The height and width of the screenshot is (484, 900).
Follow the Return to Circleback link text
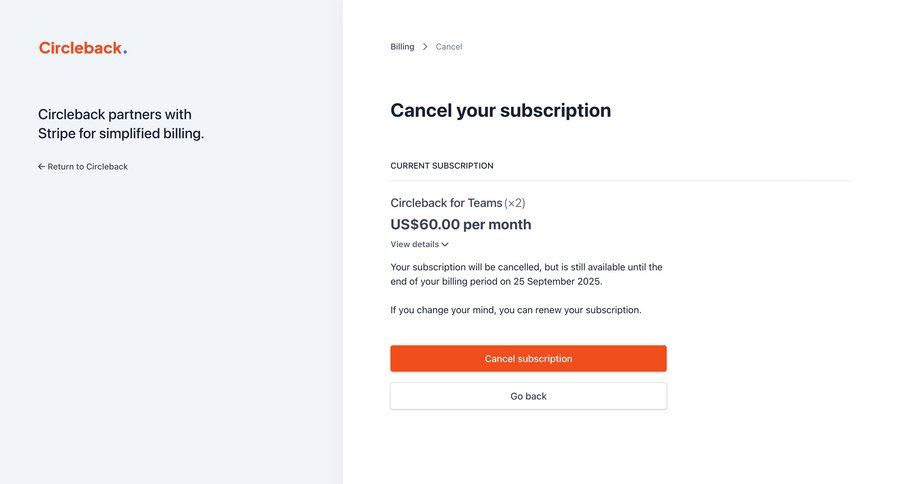click(88, 167)
